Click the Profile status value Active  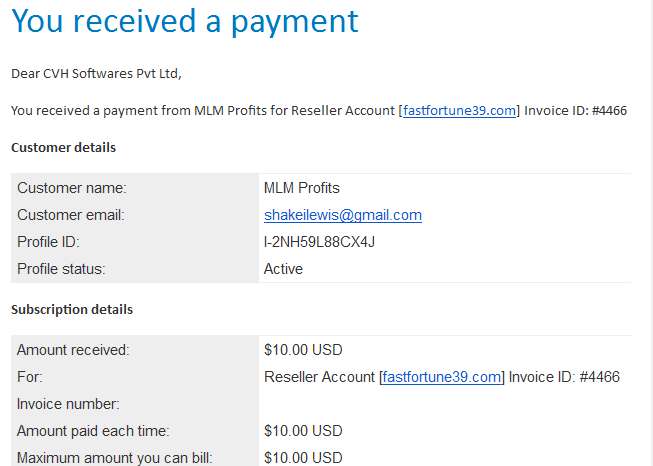[x=283, y=269]
